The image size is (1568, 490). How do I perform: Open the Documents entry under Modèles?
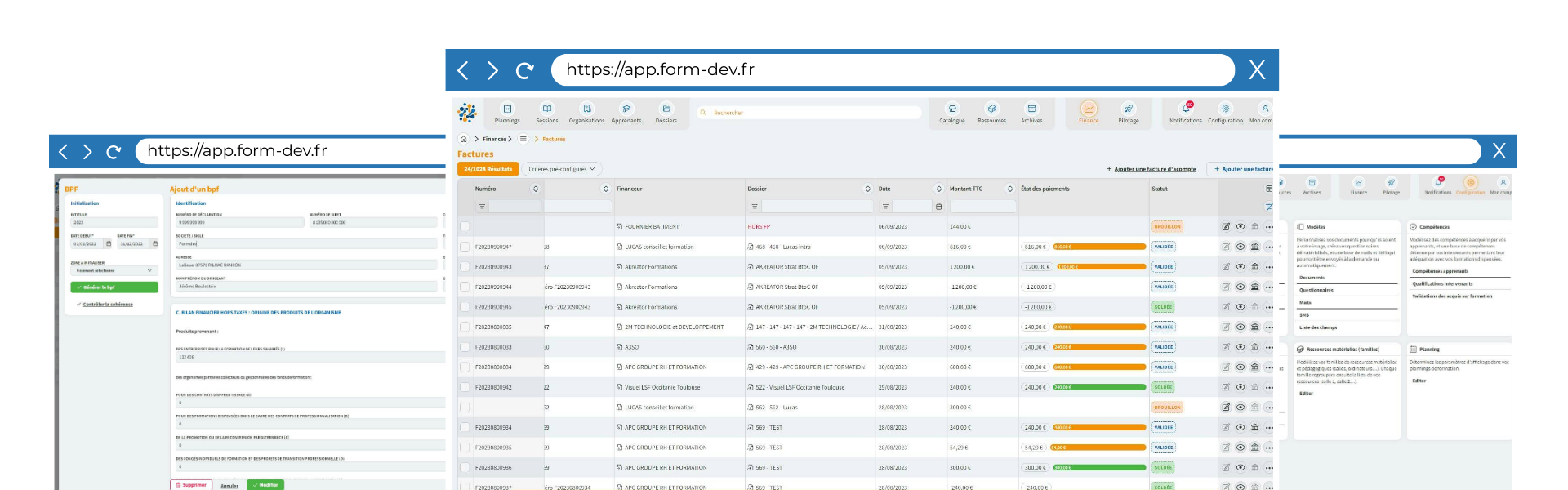tap(1312, 278)
